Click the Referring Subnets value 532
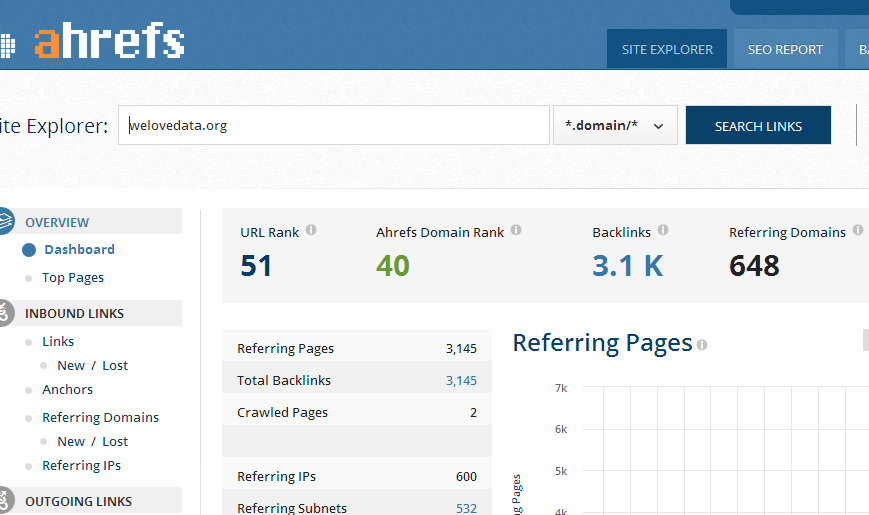 coord(466,508)
